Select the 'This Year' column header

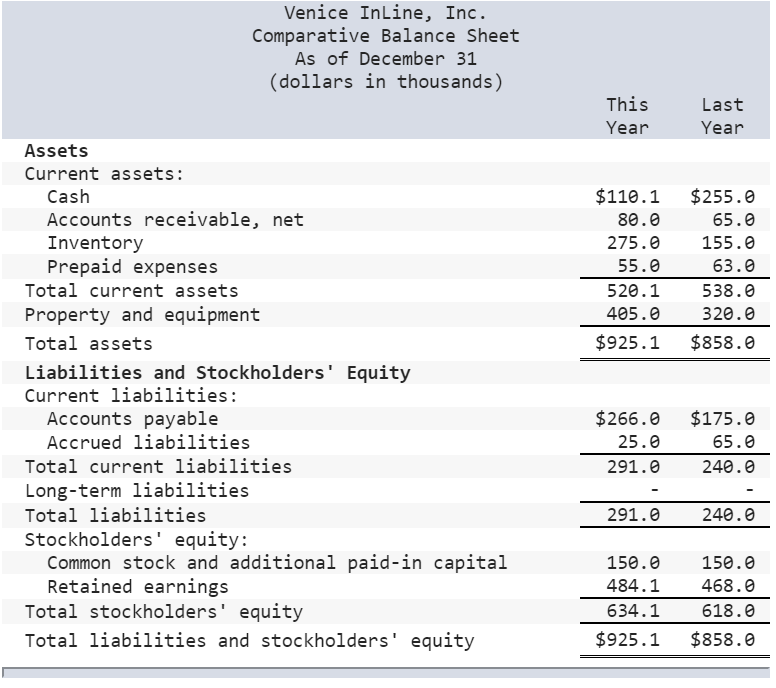(627, 116)
